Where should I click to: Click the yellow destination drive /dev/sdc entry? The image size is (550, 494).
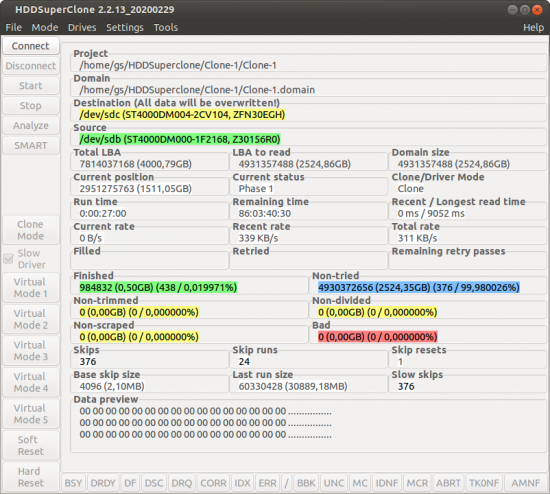coord(182,115)
